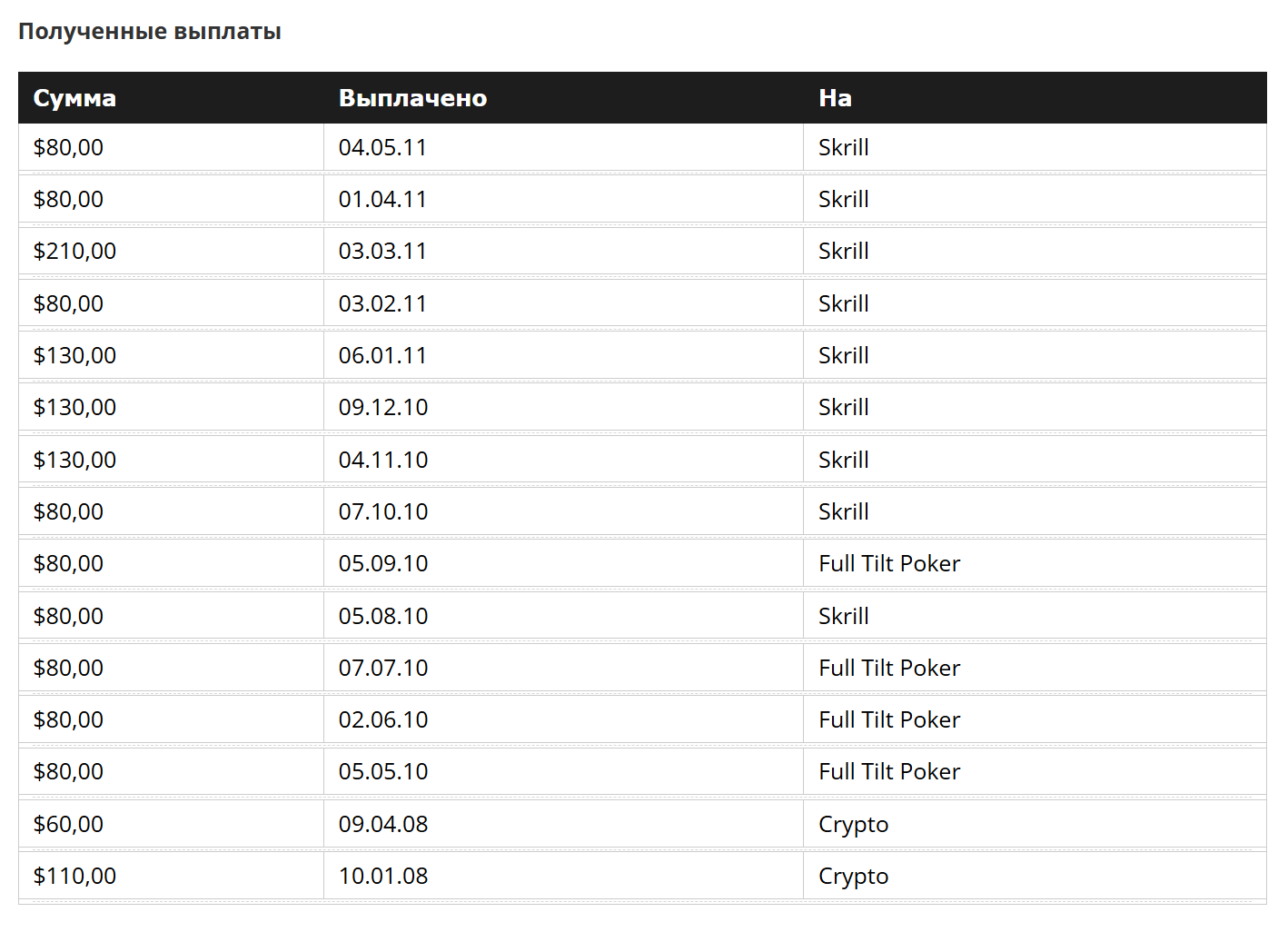Click the Выплачено column header
The image size is (1288, 932).
click(x=563, y=98)
